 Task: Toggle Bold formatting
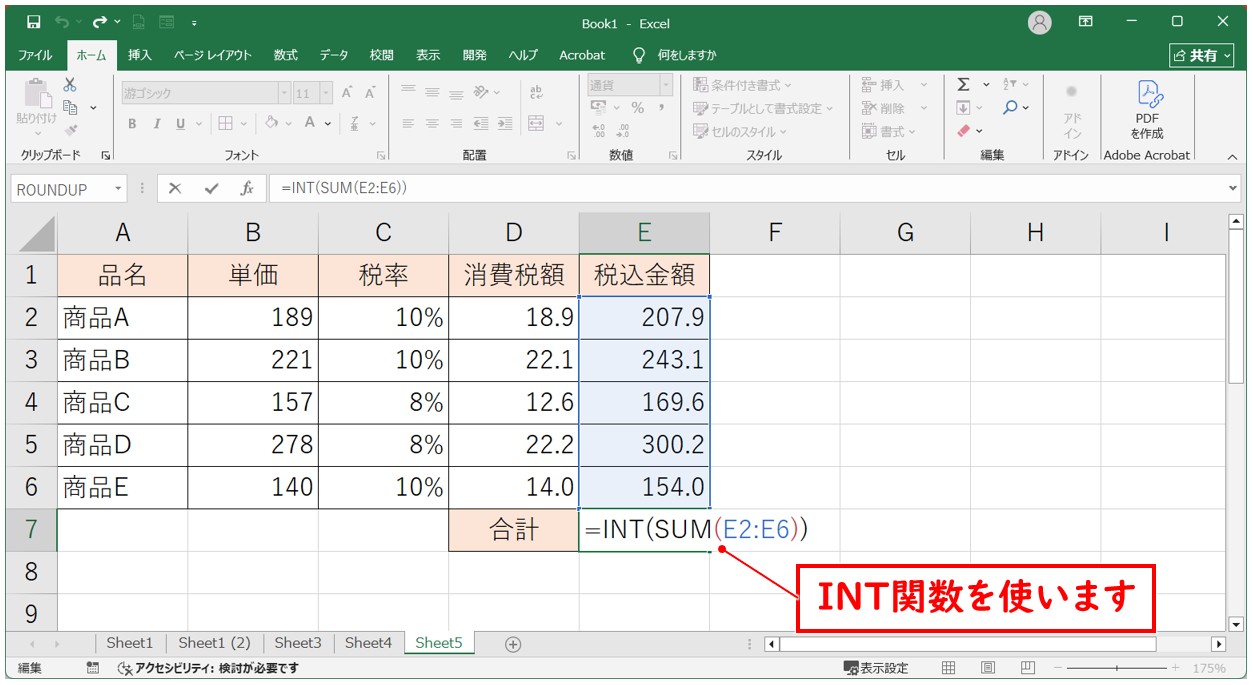click(132, 124)
